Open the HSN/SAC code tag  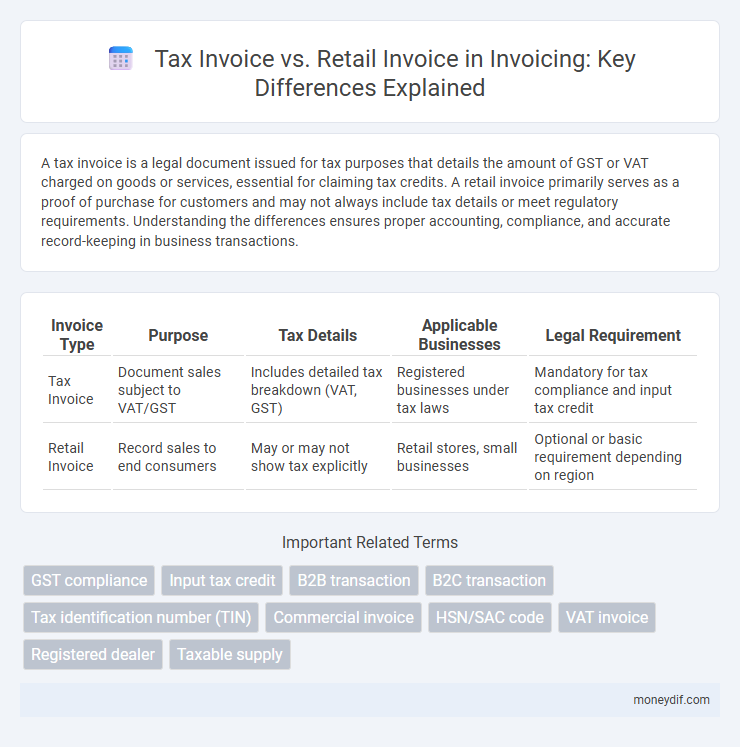coord(490,617)
